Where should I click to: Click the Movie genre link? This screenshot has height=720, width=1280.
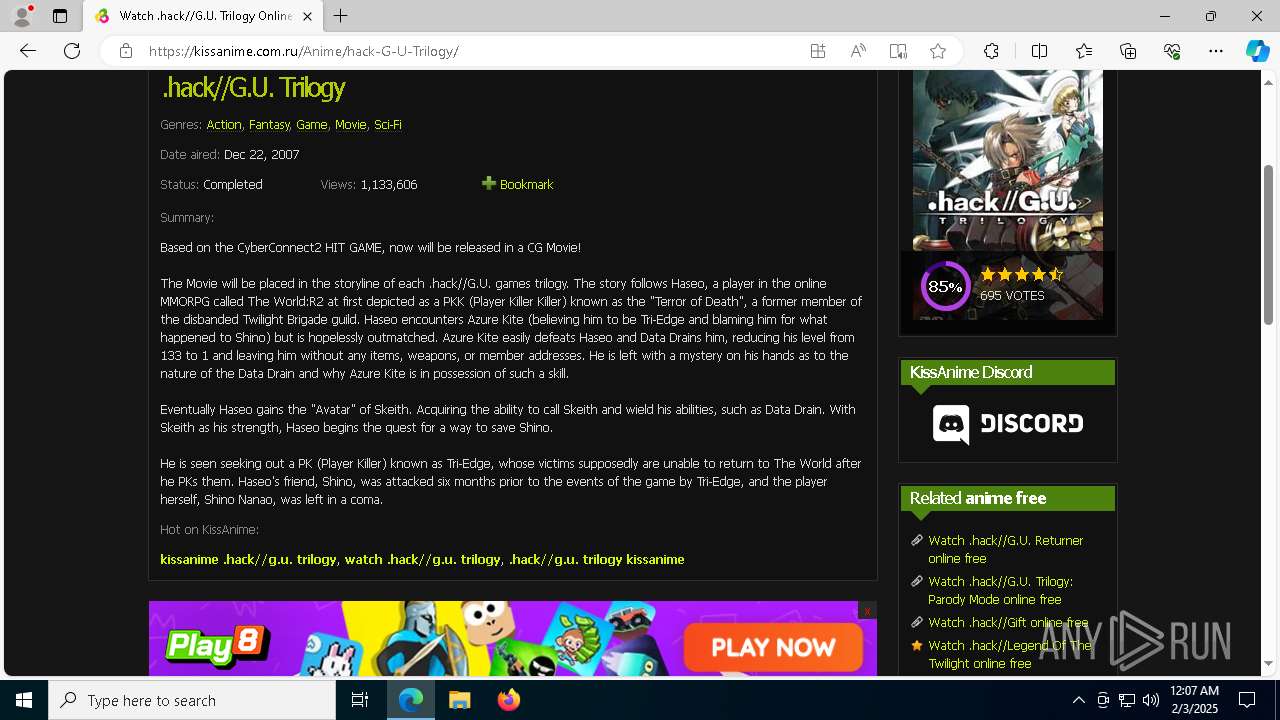(350, 125)
